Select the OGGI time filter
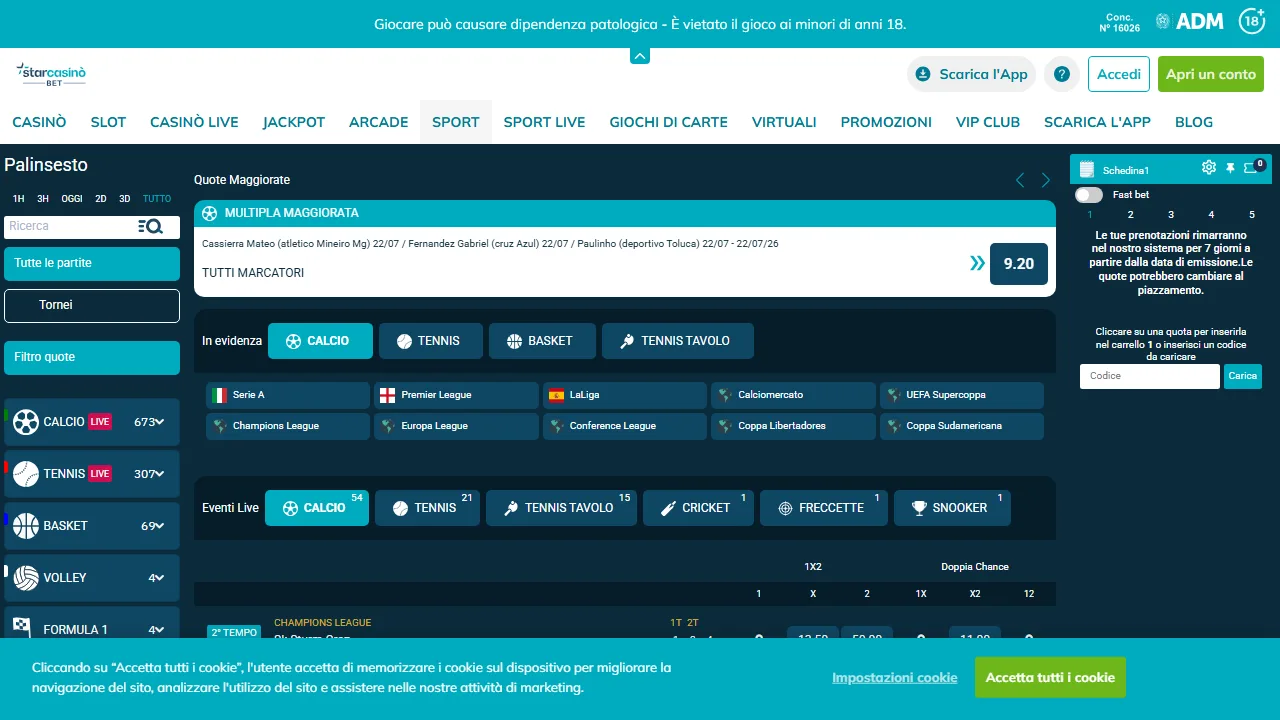Image resolution: width=1280 pixels, height=720 pixels. point(72,199)
